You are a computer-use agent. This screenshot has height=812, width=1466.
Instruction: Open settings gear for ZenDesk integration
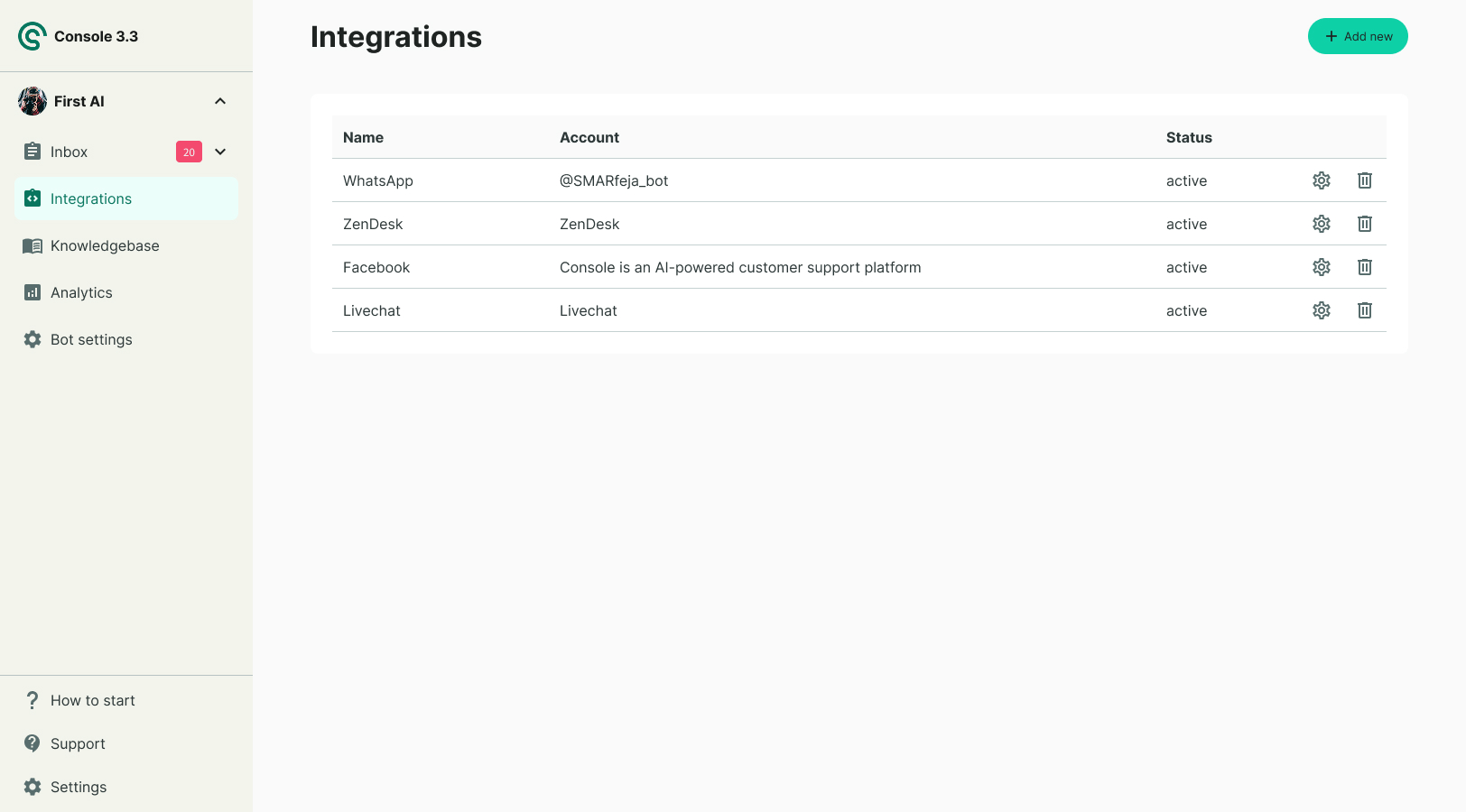click(x=1322, y=224)
